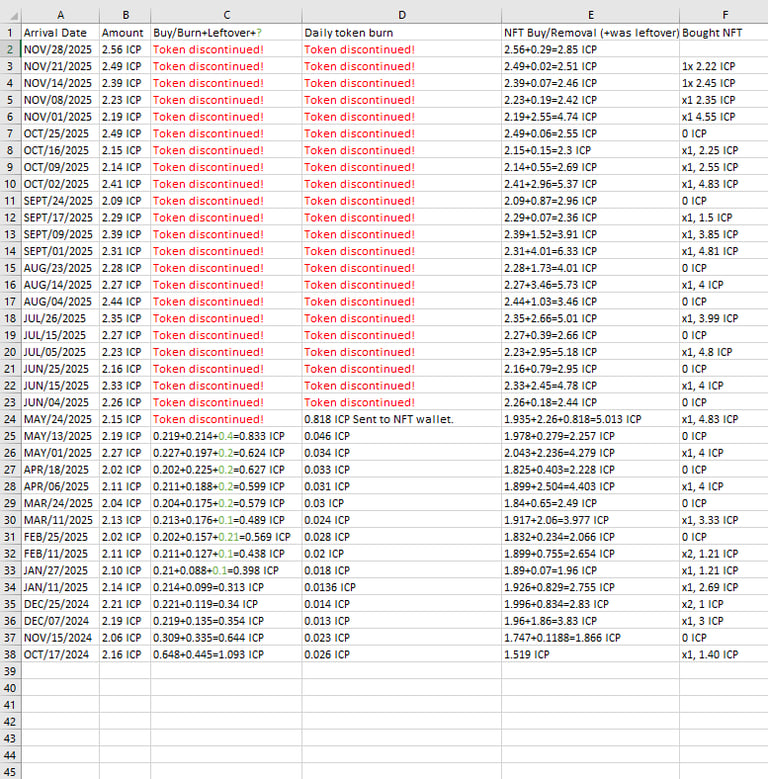Select column C header

[226, 15]
